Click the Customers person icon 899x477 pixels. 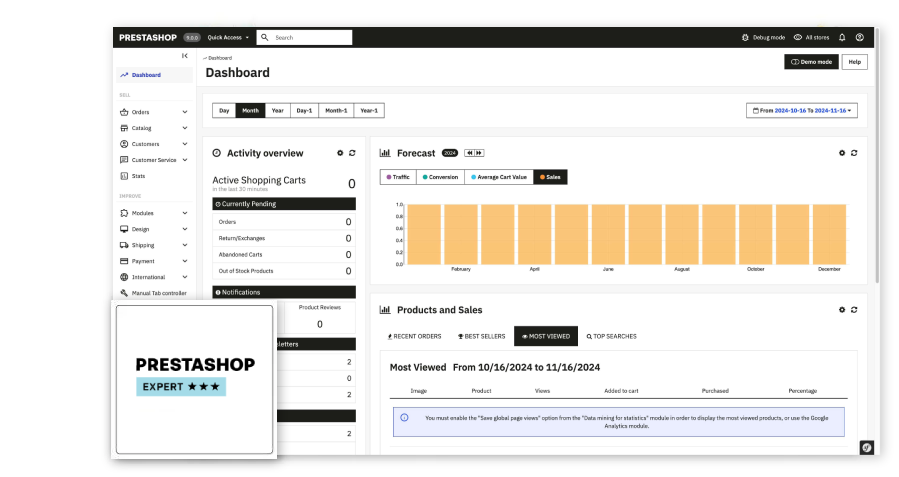click(124, 144)
